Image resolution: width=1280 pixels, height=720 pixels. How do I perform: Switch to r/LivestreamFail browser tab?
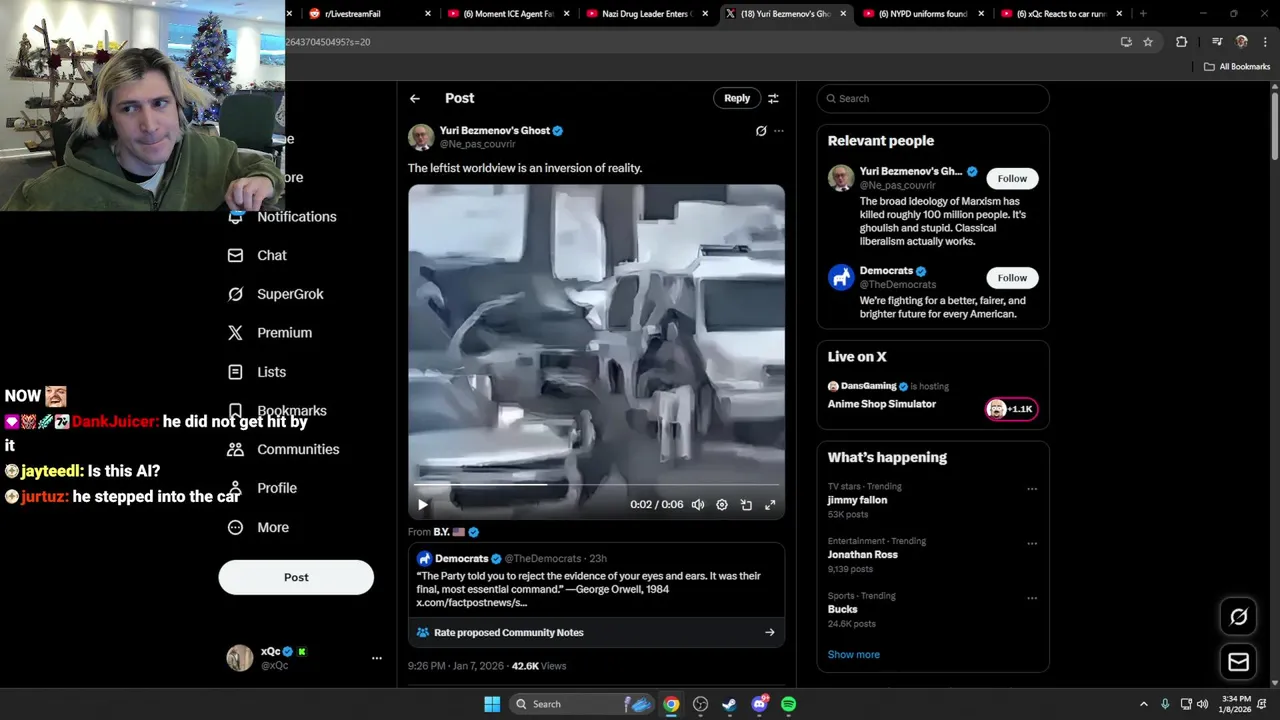tap(370, 14)
